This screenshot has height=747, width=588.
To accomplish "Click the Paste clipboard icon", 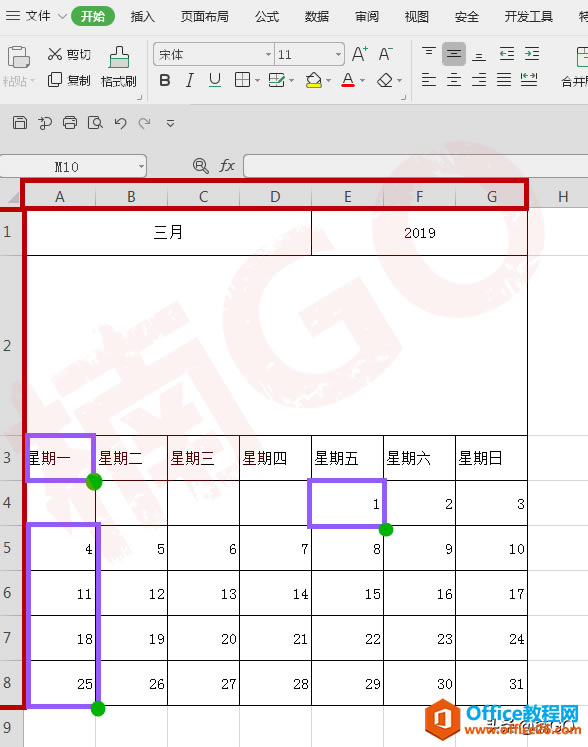I will (19, 57).
